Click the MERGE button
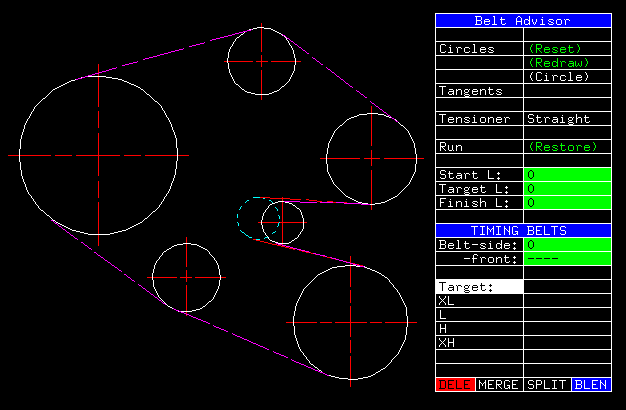The image size is (626, 410). point(499,384)
